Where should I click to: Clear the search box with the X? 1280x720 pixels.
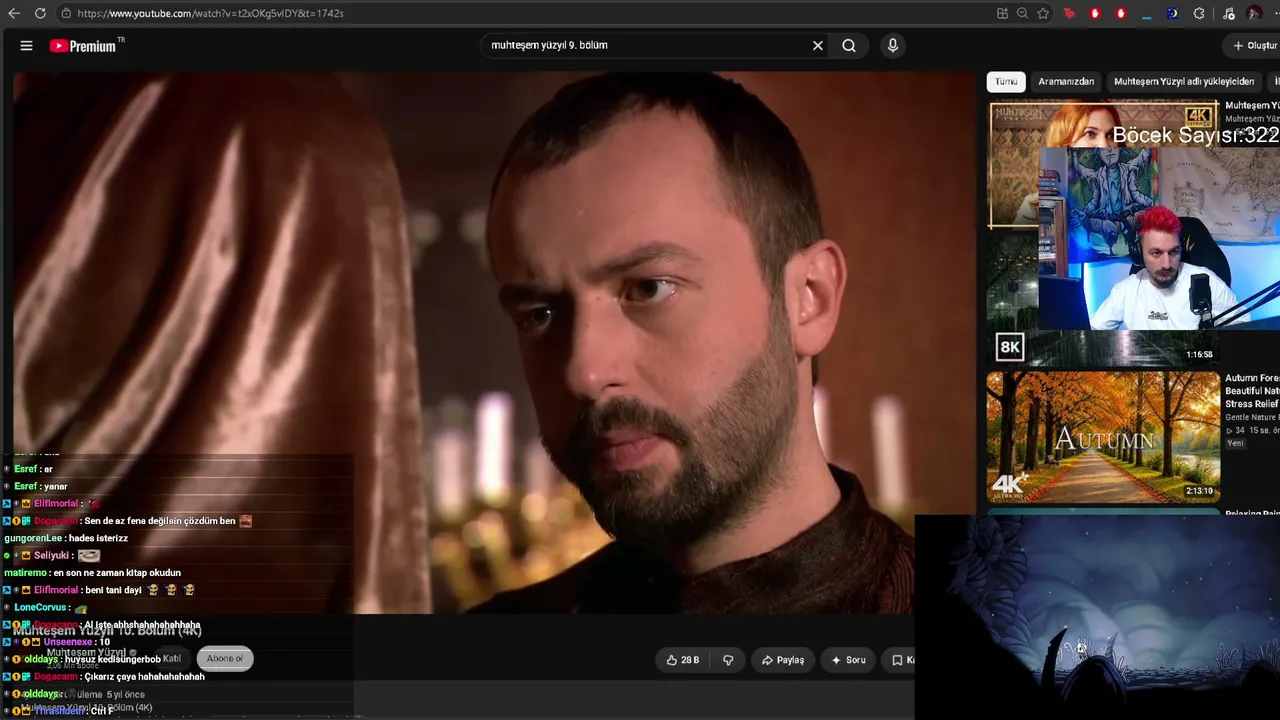tap(817, 45)
